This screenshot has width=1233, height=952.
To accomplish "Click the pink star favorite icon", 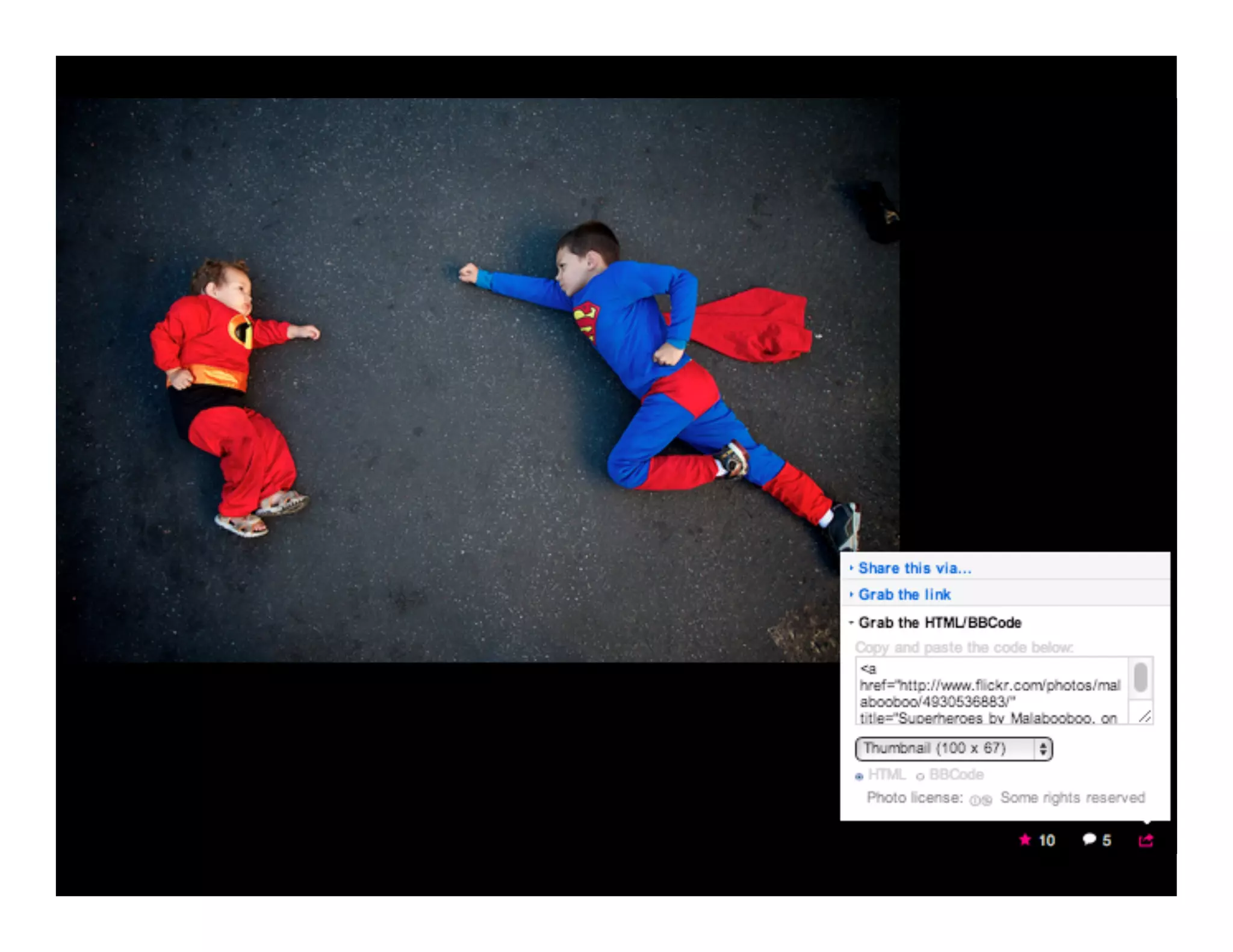I will click(x=1025, y=839).
